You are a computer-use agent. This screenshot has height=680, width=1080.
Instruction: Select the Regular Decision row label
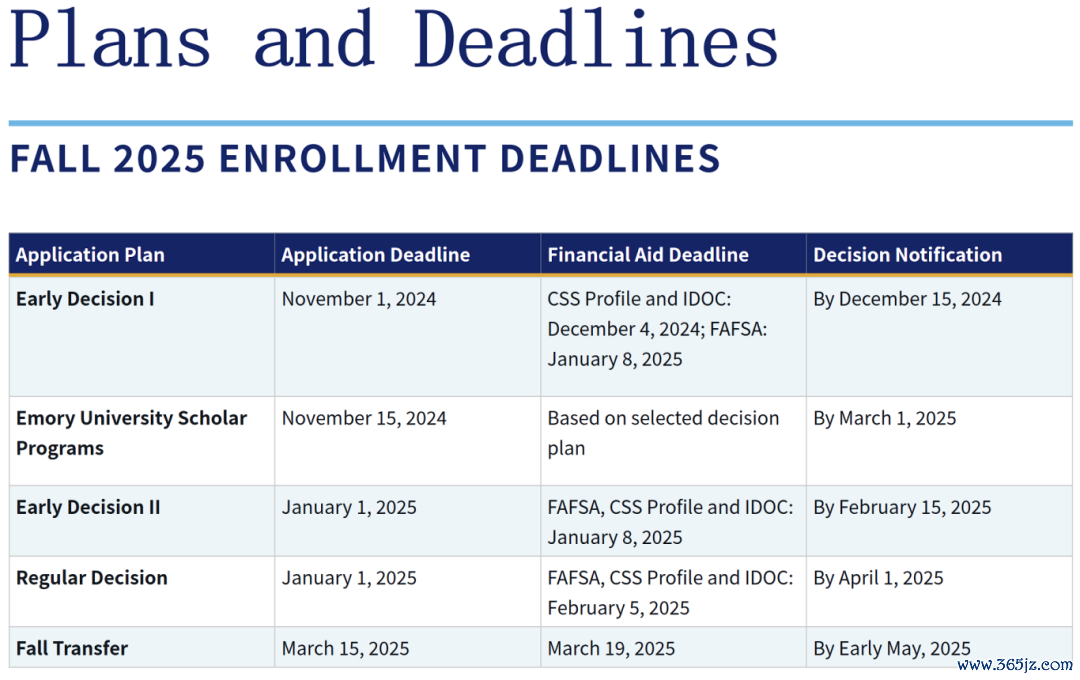pos(92,578)
